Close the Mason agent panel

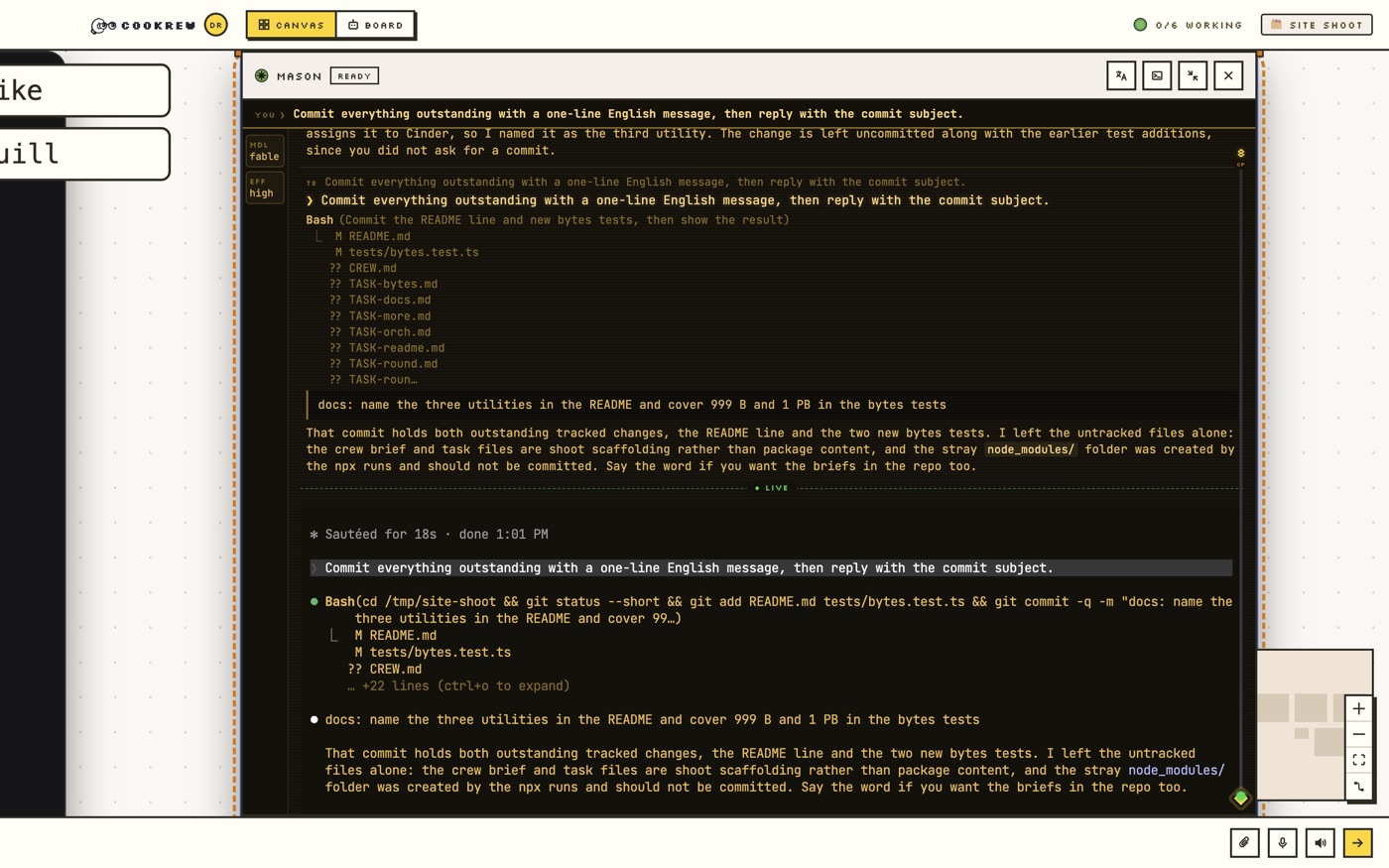1228,75
